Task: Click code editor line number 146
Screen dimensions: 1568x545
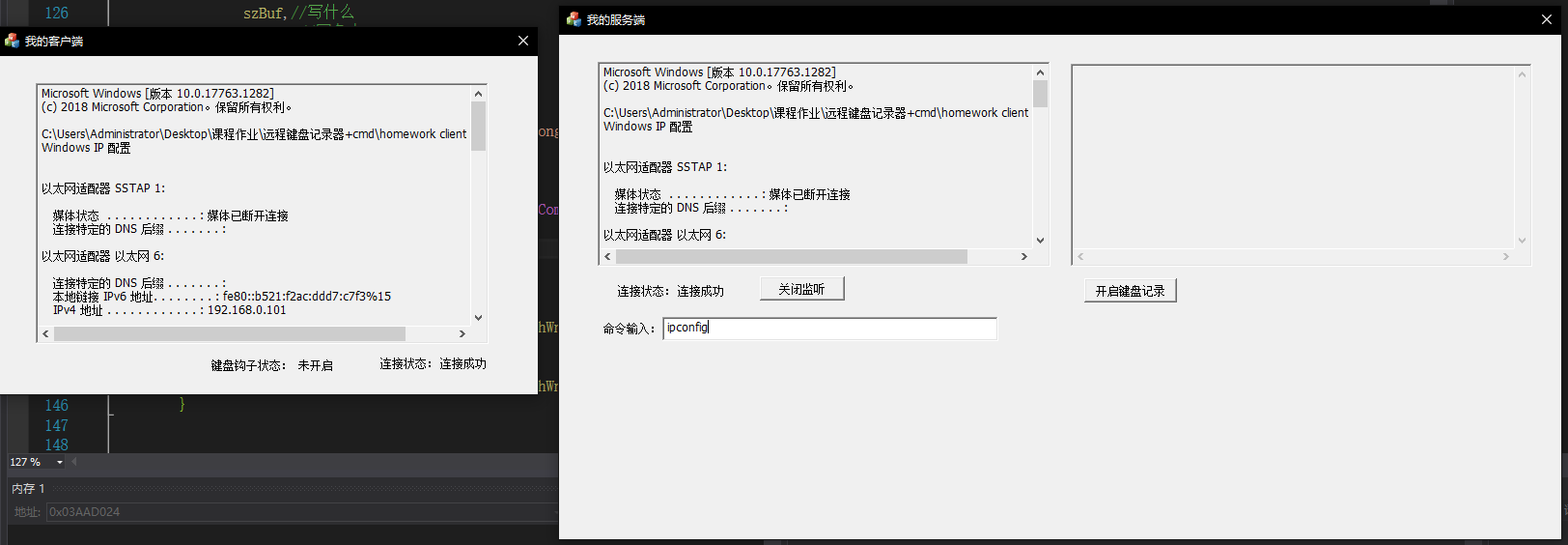Action: point(56,406)
